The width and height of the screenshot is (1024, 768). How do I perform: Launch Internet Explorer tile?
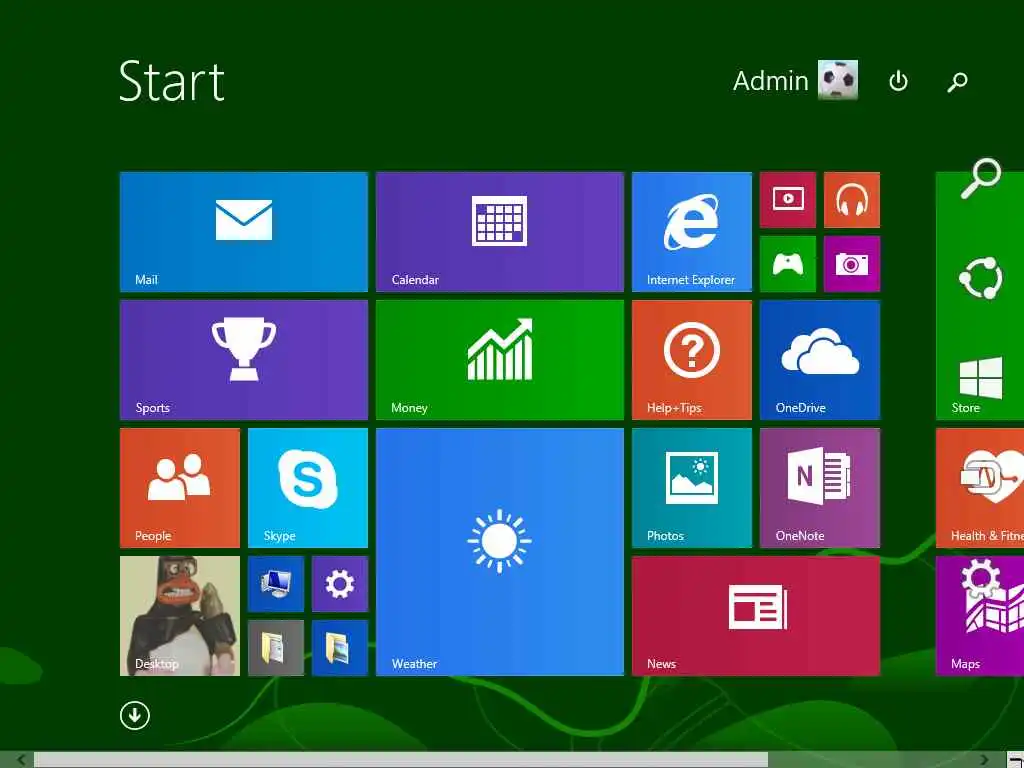pyautogui.click(x=692, y=232)
